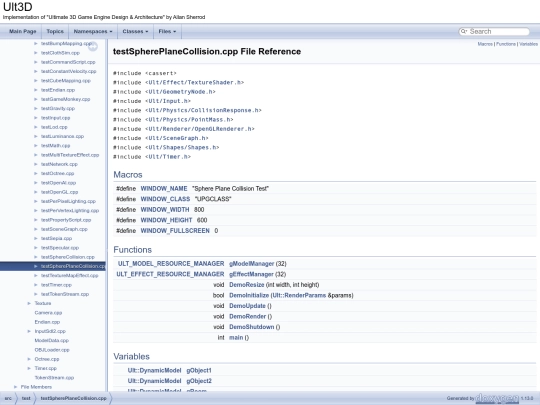Expand the Texture folder node
This screenshot has height=405, width=540.
pos(29,303)
